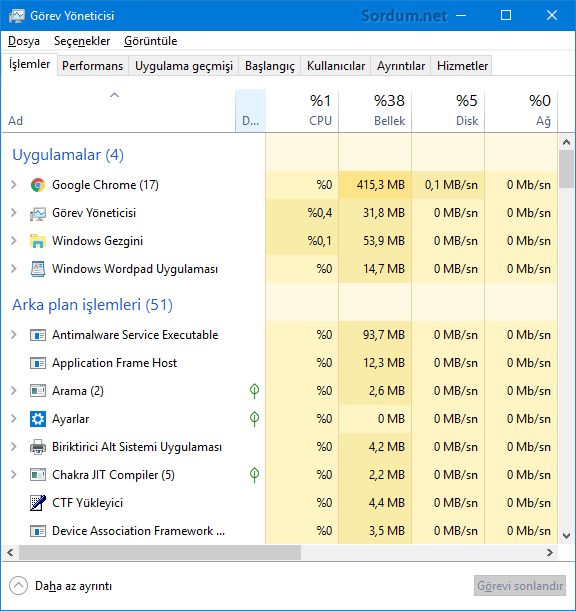Select the Uygulamalar (4) group heading
This screenshot has width=576, height=611.
68,155
